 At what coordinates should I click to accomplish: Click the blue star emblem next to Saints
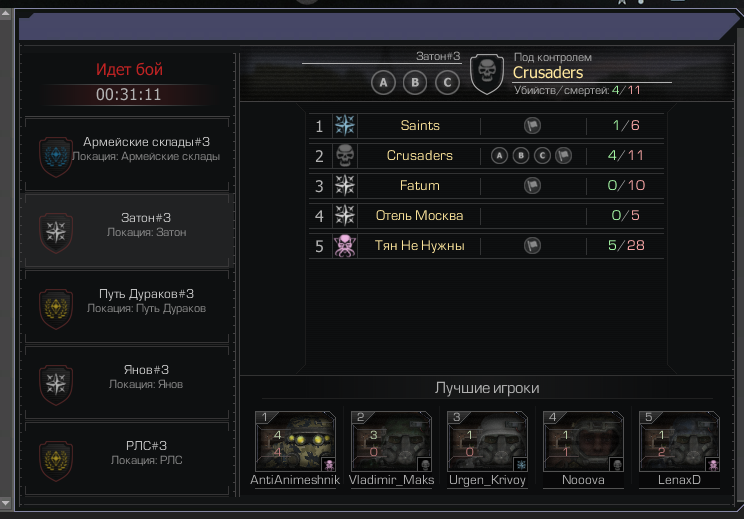point(345,125)
